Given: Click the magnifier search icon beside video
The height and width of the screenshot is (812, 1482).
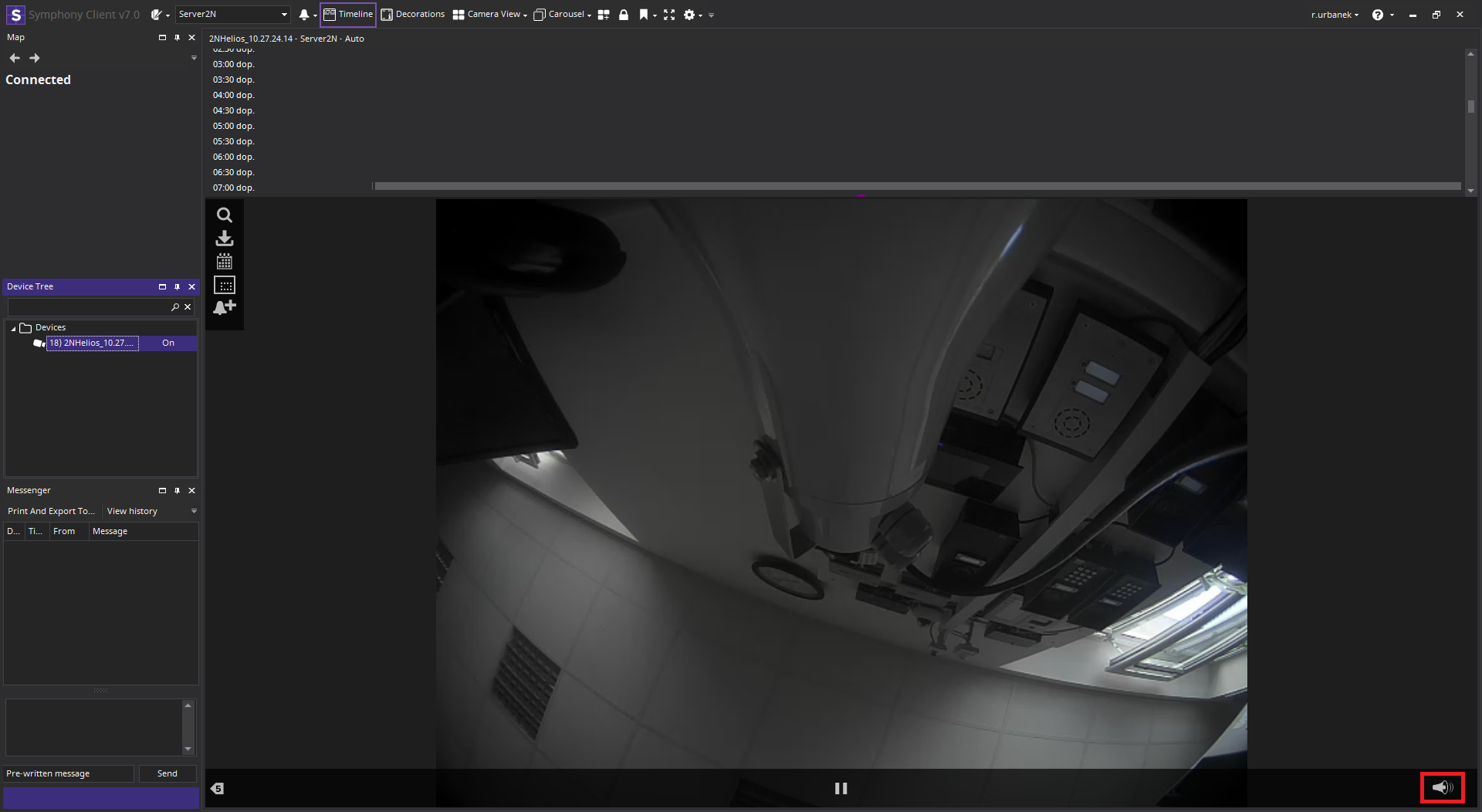Looking at the screenshot, I should [x=224, y=215].
